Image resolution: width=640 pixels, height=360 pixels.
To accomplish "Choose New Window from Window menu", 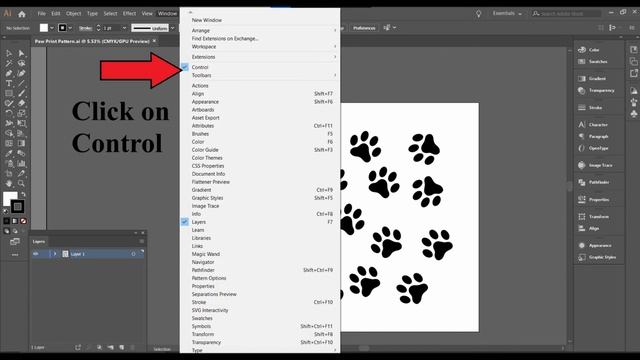I will coord(207,20).
